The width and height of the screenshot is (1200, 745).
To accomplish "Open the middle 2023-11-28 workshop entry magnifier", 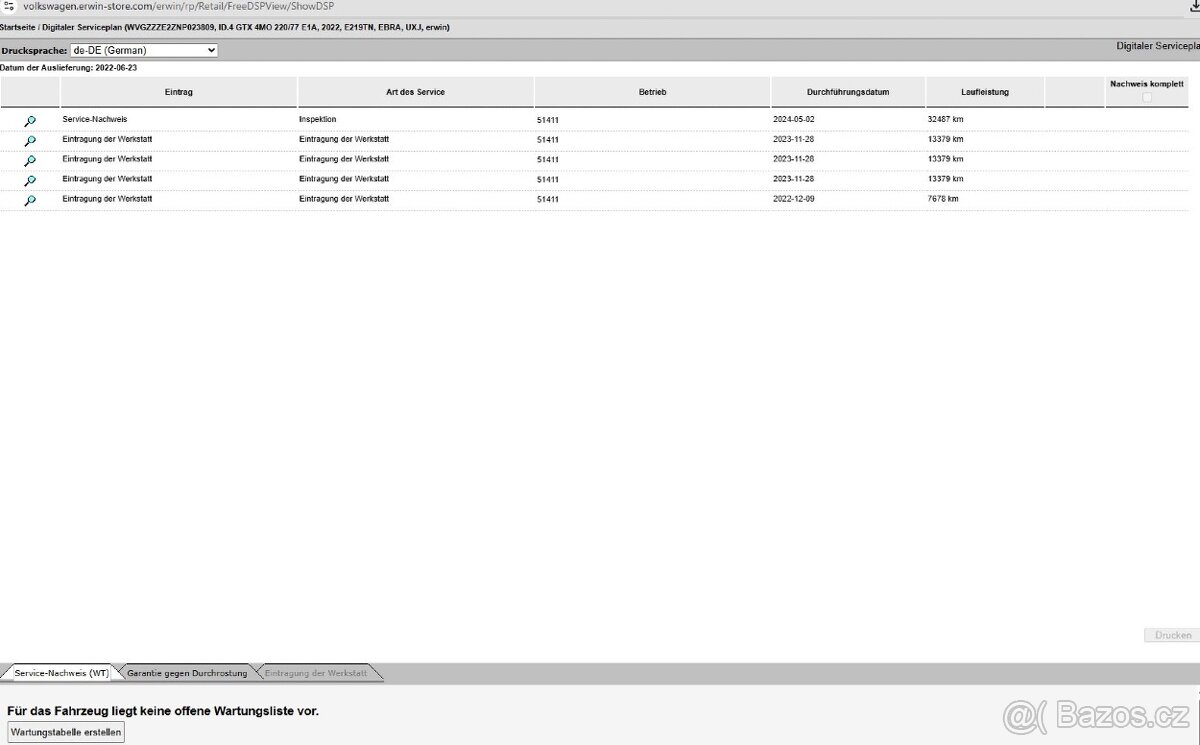I will [x=30, y=161].
